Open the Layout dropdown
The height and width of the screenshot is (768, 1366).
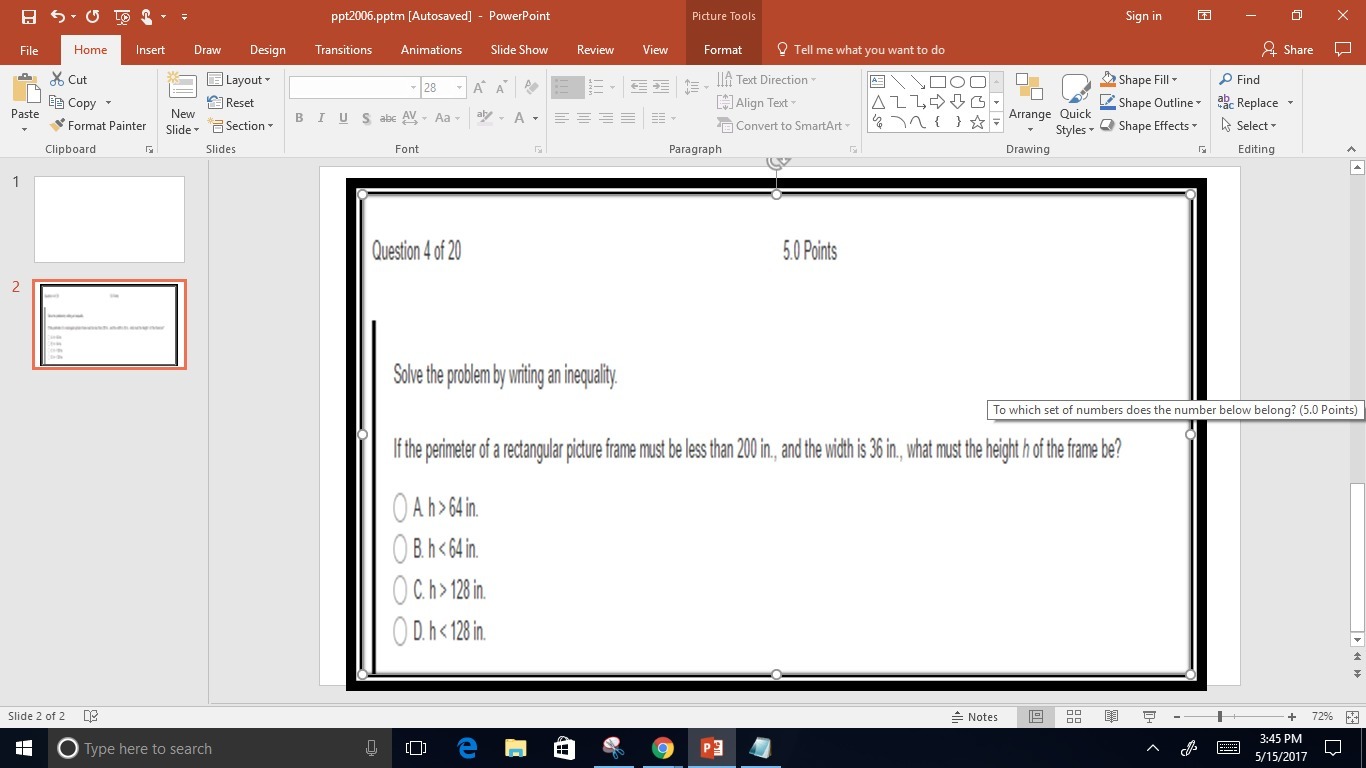click(239, 79)
